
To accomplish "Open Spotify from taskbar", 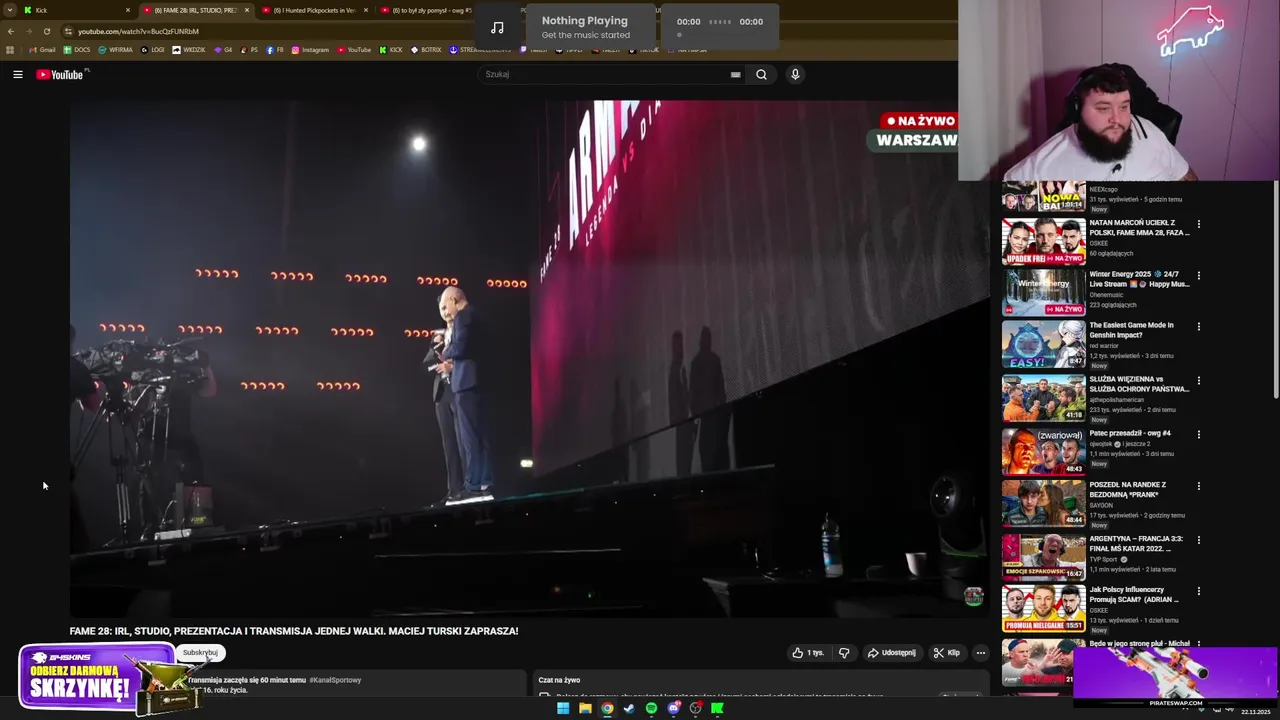I will click(x=651, y=708).
